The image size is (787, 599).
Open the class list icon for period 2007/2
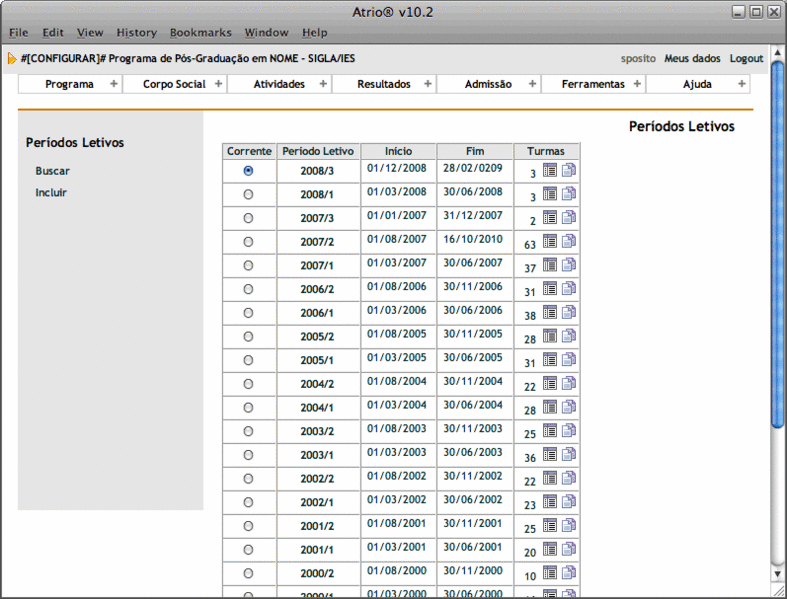pyautogui.click(x=550, y=241)
